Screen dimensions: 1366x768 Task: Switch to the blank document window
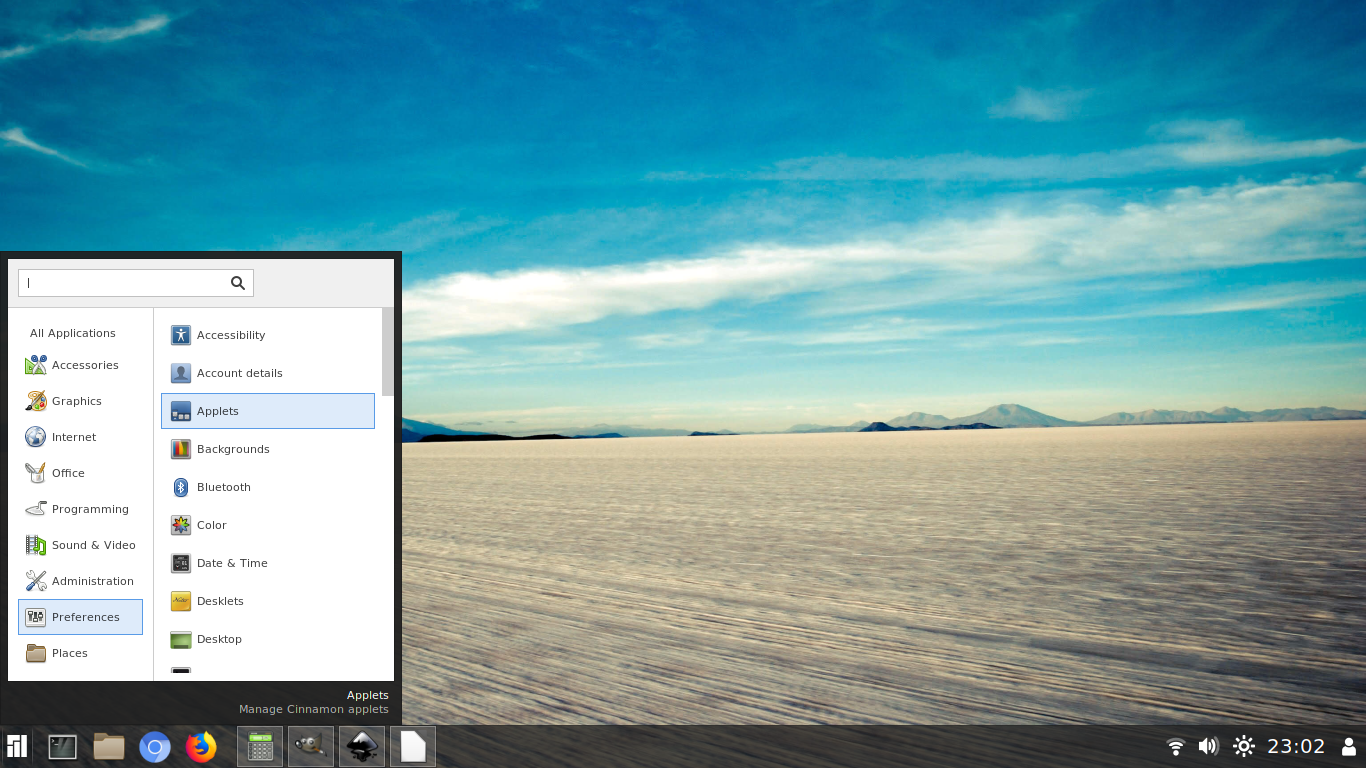pyautogui.click(x=413, y=746)
